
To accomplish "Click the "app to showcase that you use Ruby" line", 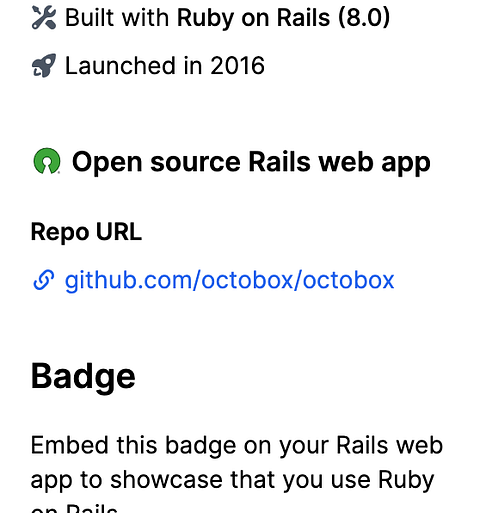I will click(x=232, y=480).
